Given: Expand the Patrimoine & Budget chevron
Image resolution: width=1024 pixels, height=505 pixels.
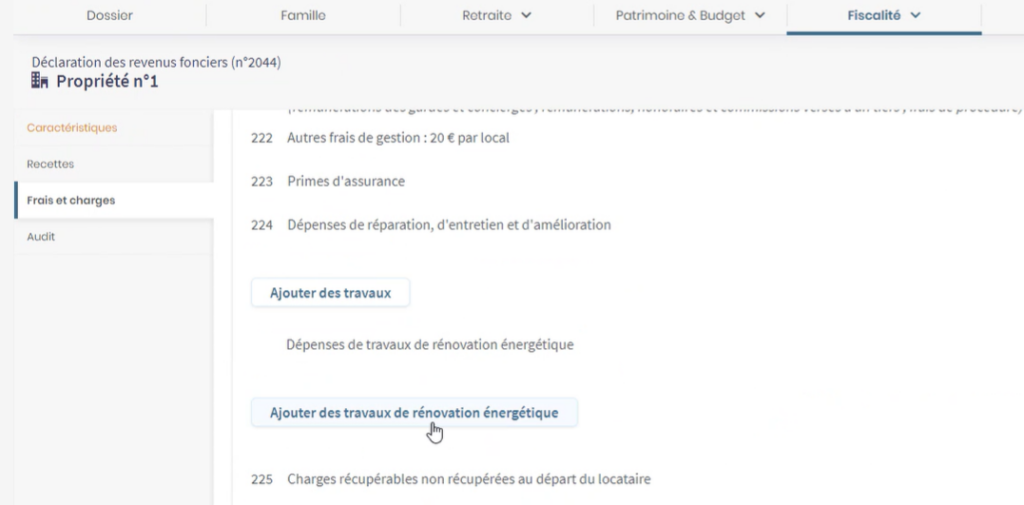Looking at the screenshot, I should point(760,15).
